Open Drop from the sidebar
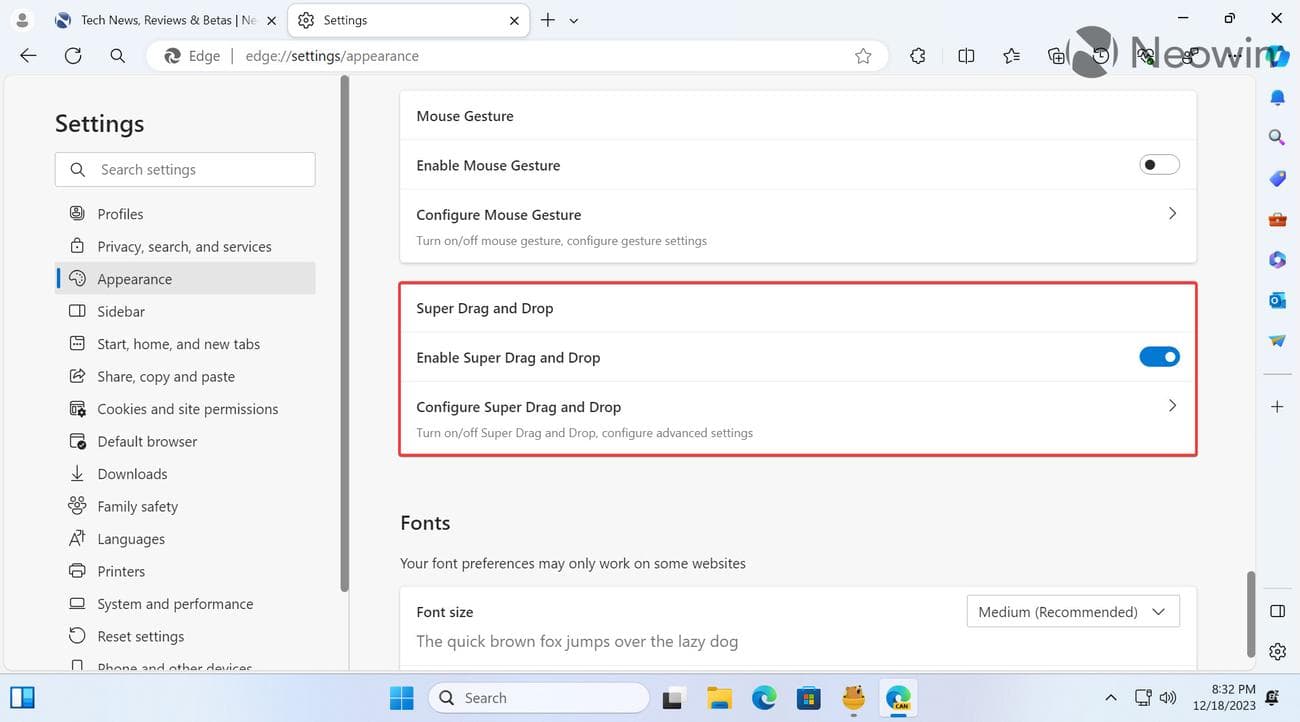The image size is (1300, 722). point(1276,340)
